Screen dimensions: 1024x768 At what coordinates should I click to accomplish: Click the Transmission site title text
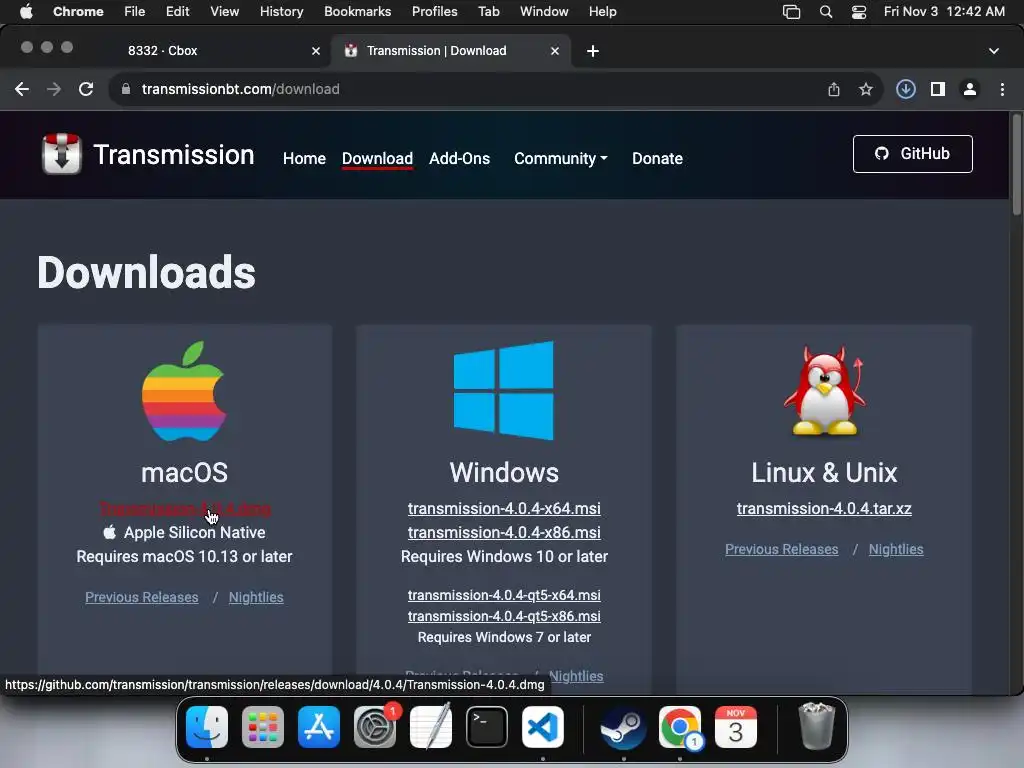coord(174,155)
